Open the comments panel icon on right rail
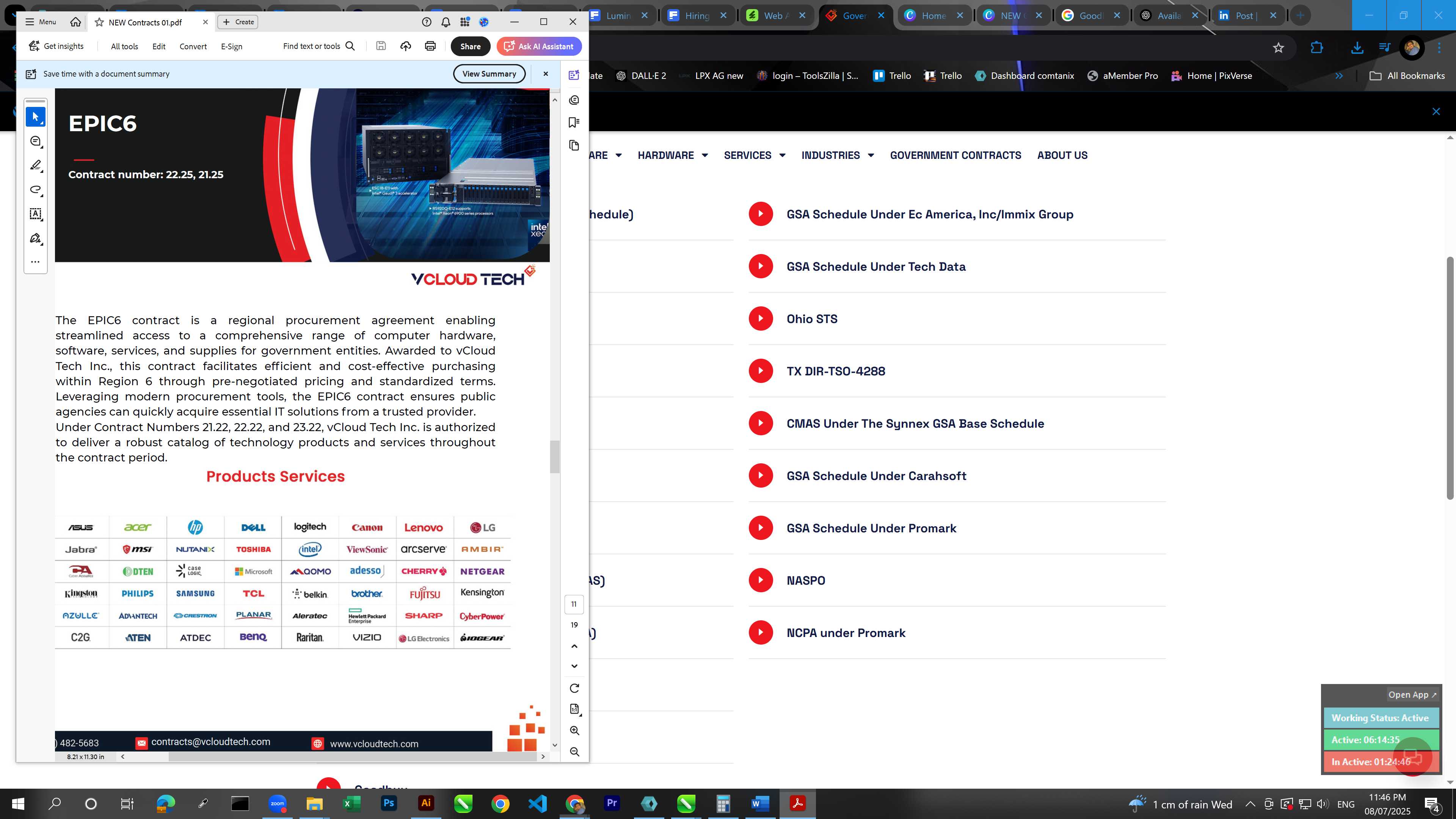 (574, 100)
